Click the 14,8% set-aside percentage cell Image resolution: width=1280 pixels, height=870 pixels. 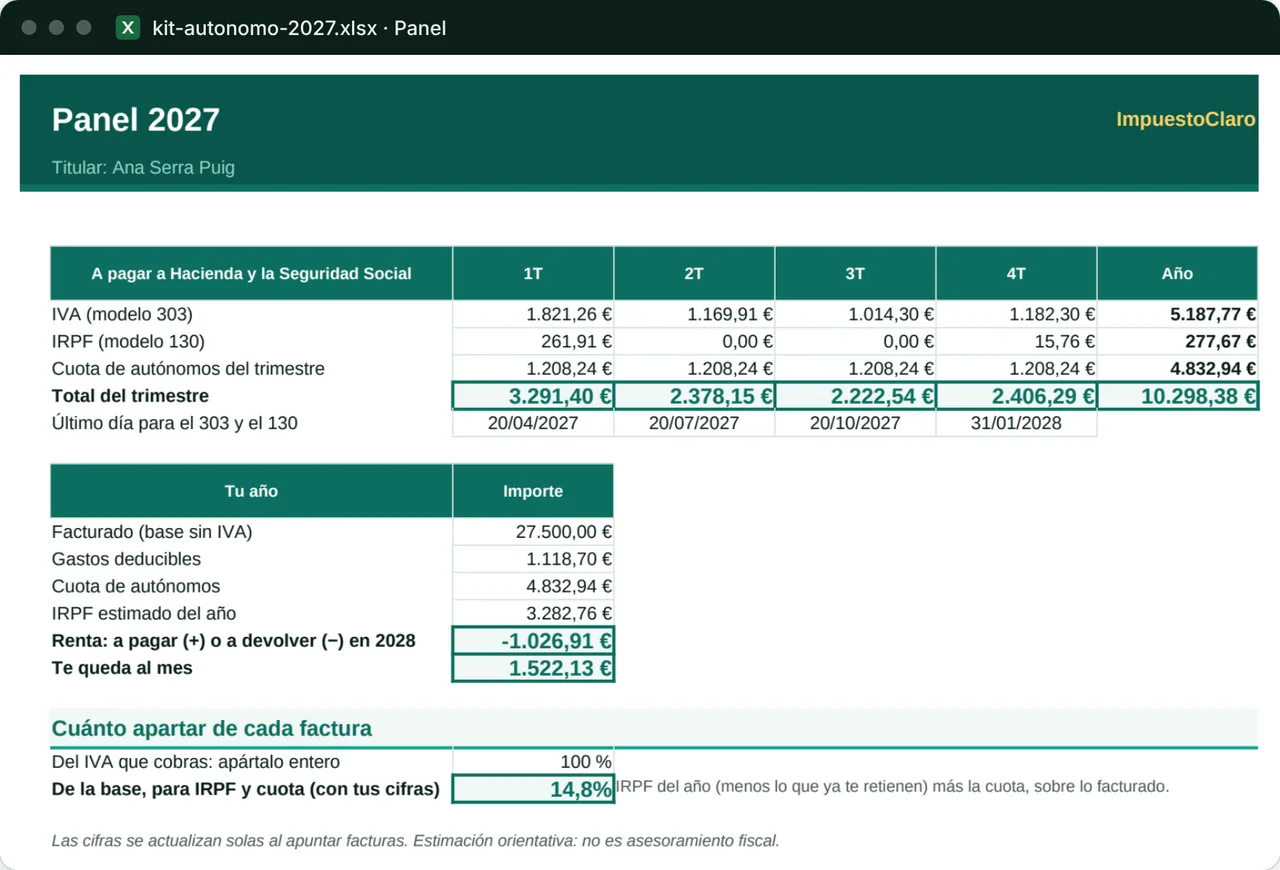[x=533, y=789]
